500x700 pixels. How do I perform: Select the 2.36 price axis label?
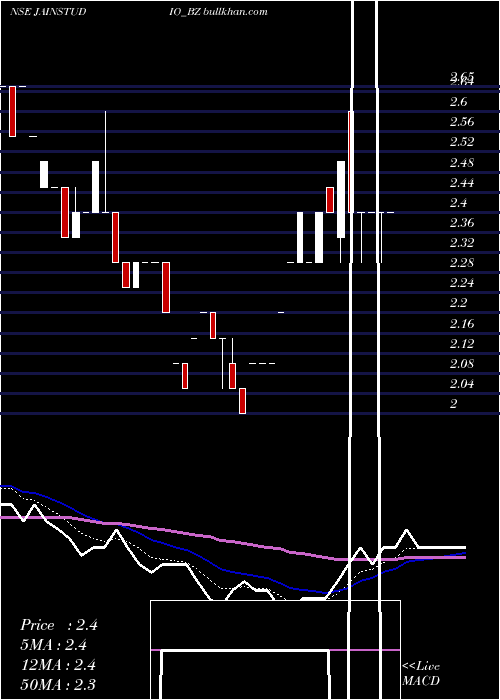[x=462, y=223]
